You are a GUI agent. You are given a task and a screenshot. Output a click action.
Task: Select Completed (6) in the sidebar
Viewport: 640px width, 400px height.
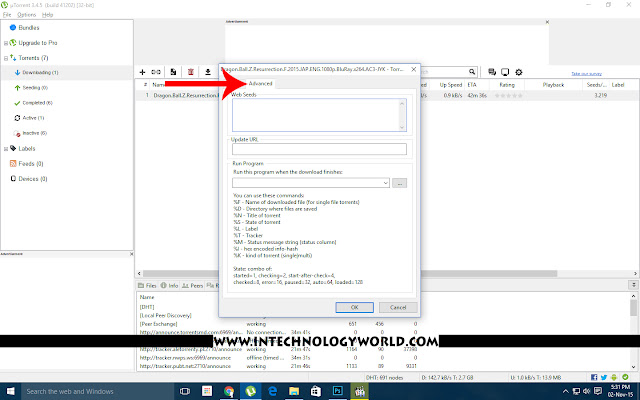tap(37, 103)
